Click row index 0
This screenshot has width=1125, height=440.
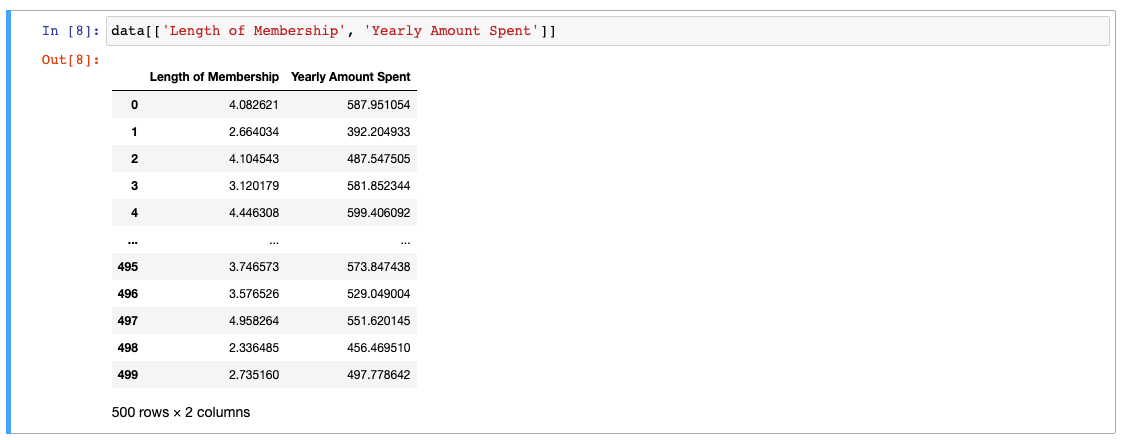click(134, 105)
